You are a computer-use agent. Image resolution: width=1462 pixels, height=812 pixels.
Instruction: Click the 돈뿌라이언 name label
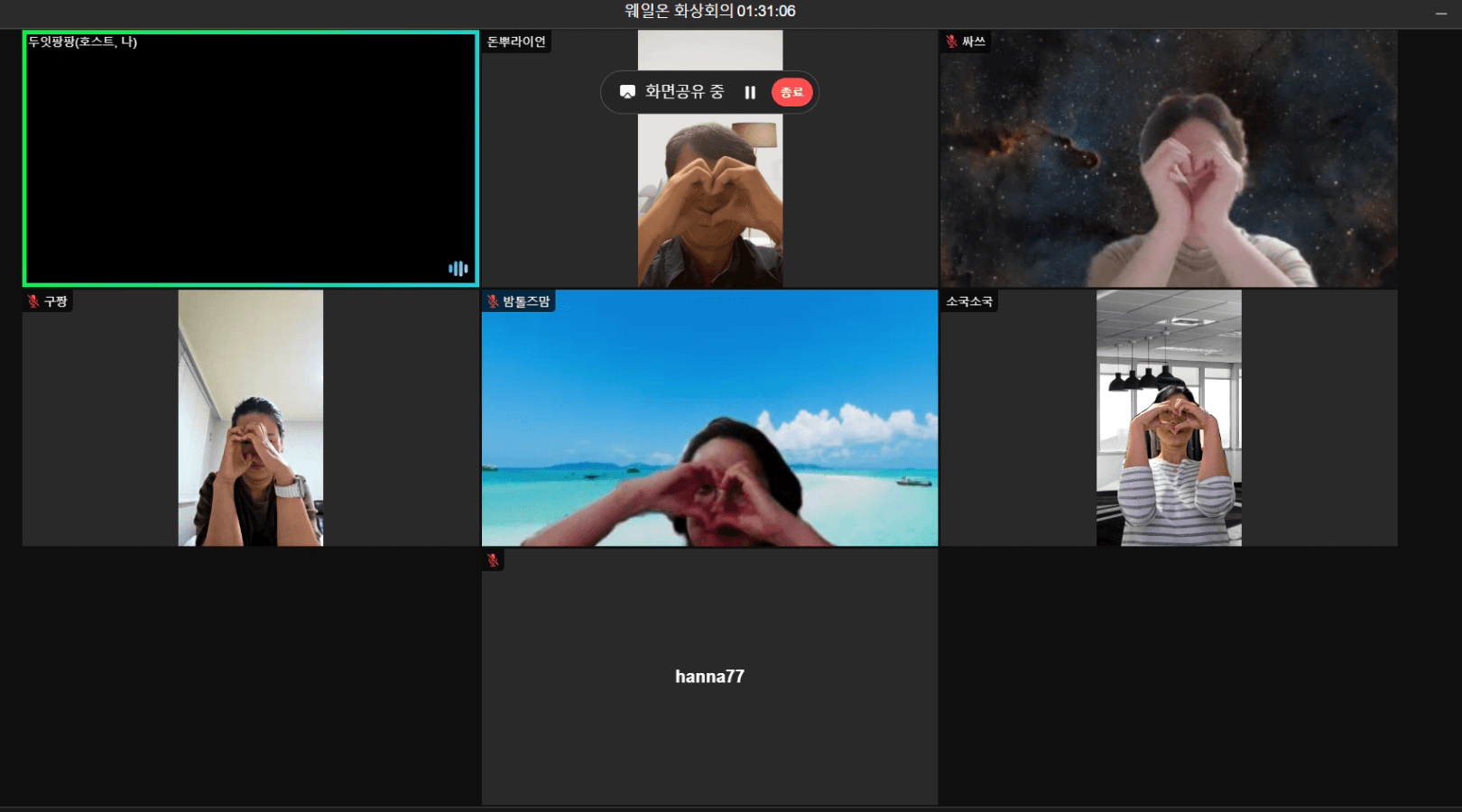(x=516, y=42)
